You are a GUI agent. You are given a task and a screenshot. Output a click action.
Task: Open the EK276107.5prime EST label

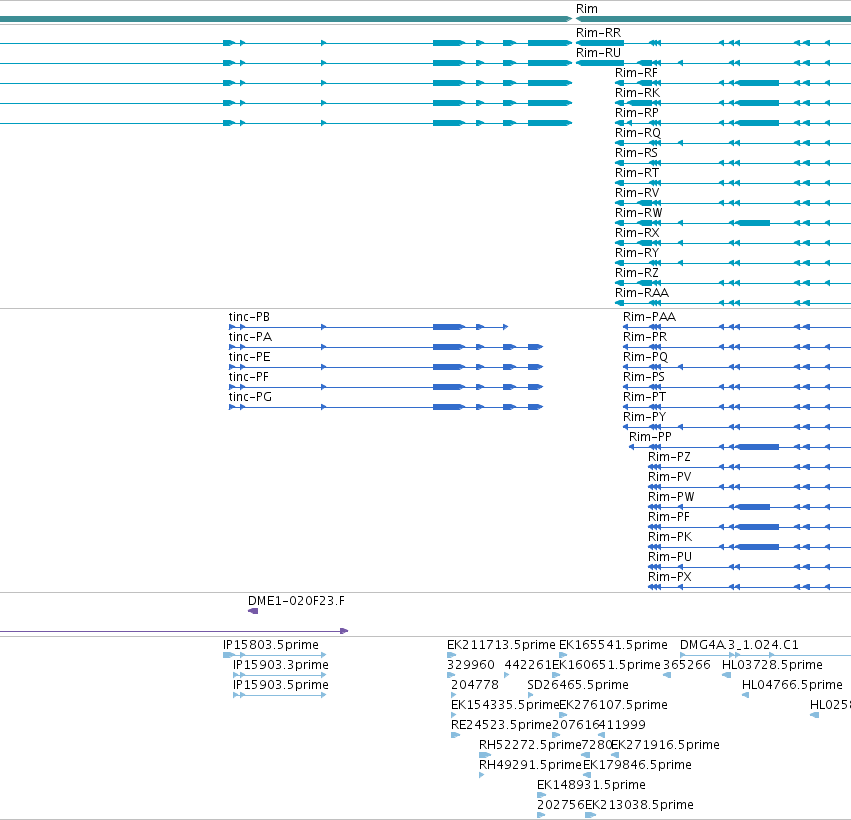coord(613,705)
